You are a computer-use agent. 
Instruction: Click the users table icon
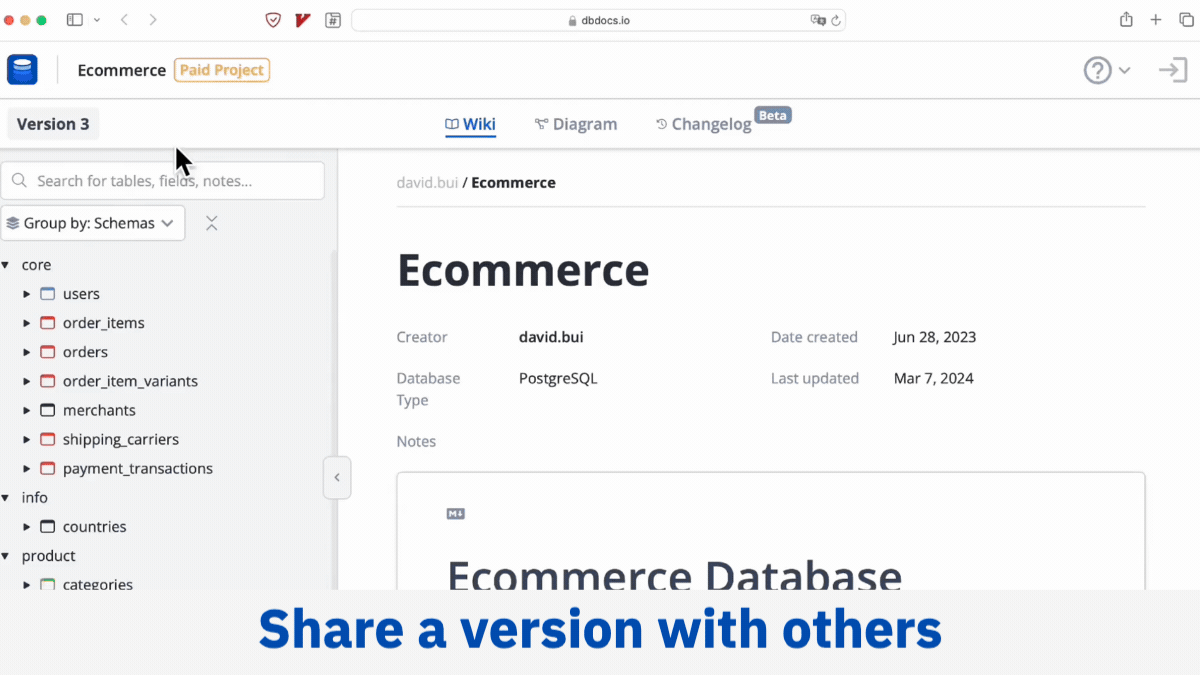[47, 294]
